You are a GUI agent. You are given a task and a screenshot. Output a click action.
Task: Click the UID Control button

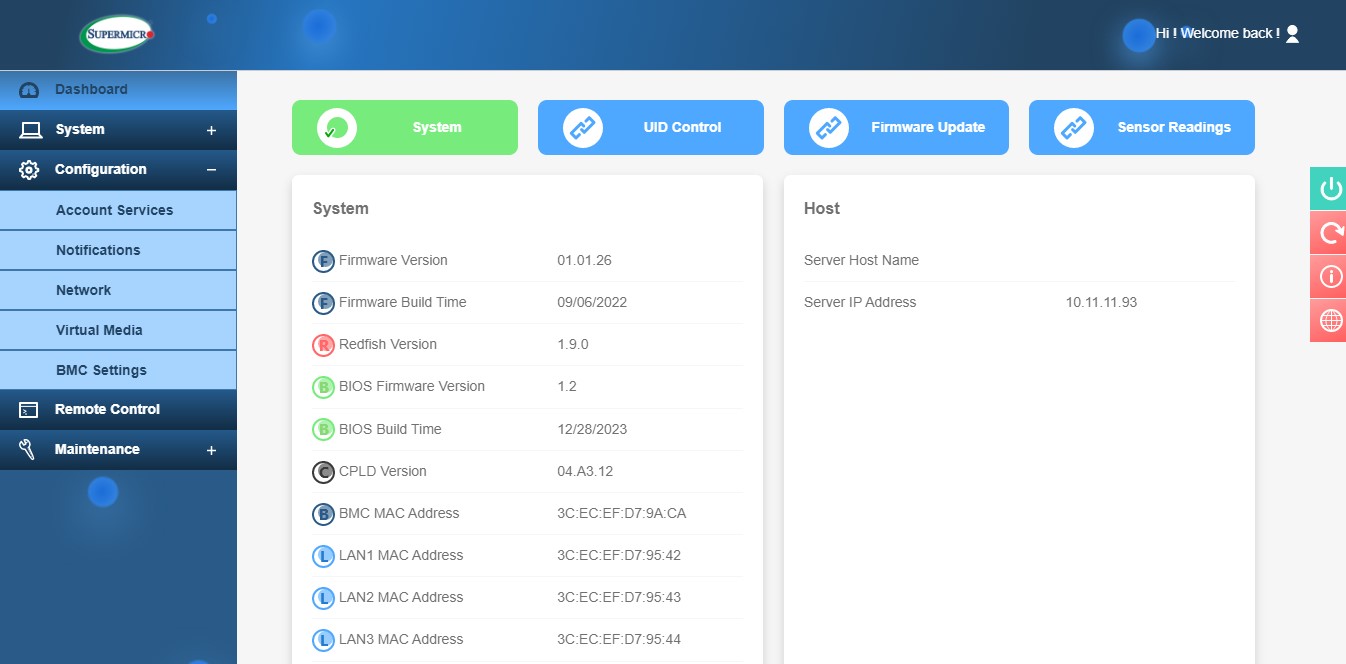point(651,127)
